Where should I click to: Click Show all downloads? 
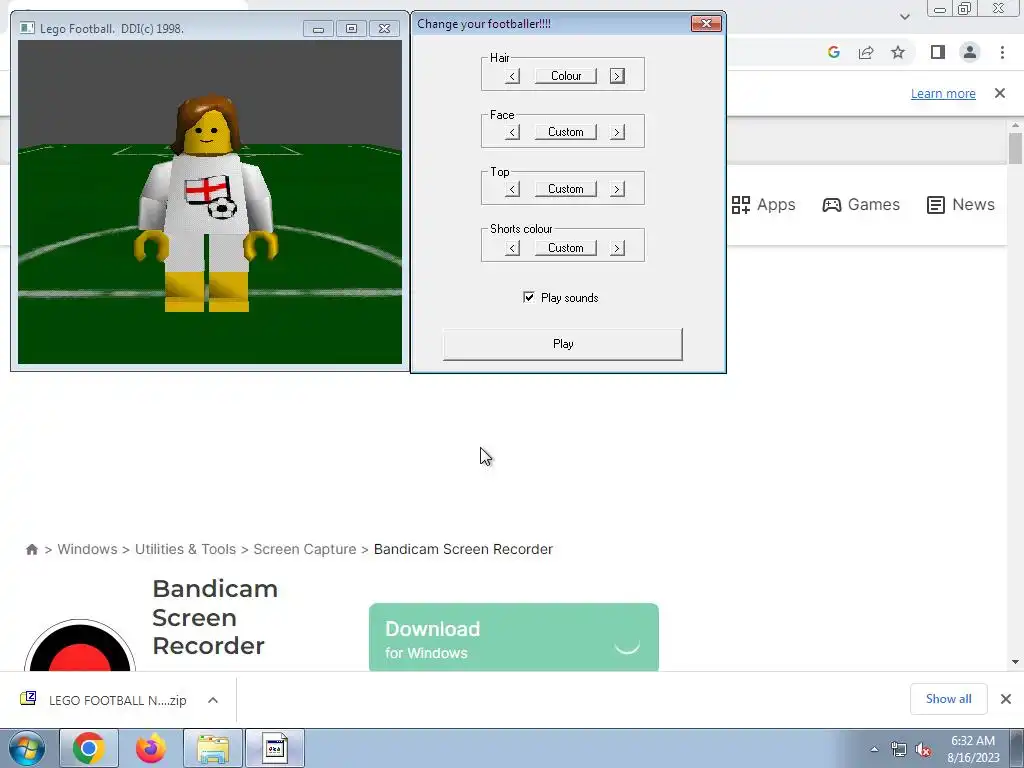(x=949, y=699)
